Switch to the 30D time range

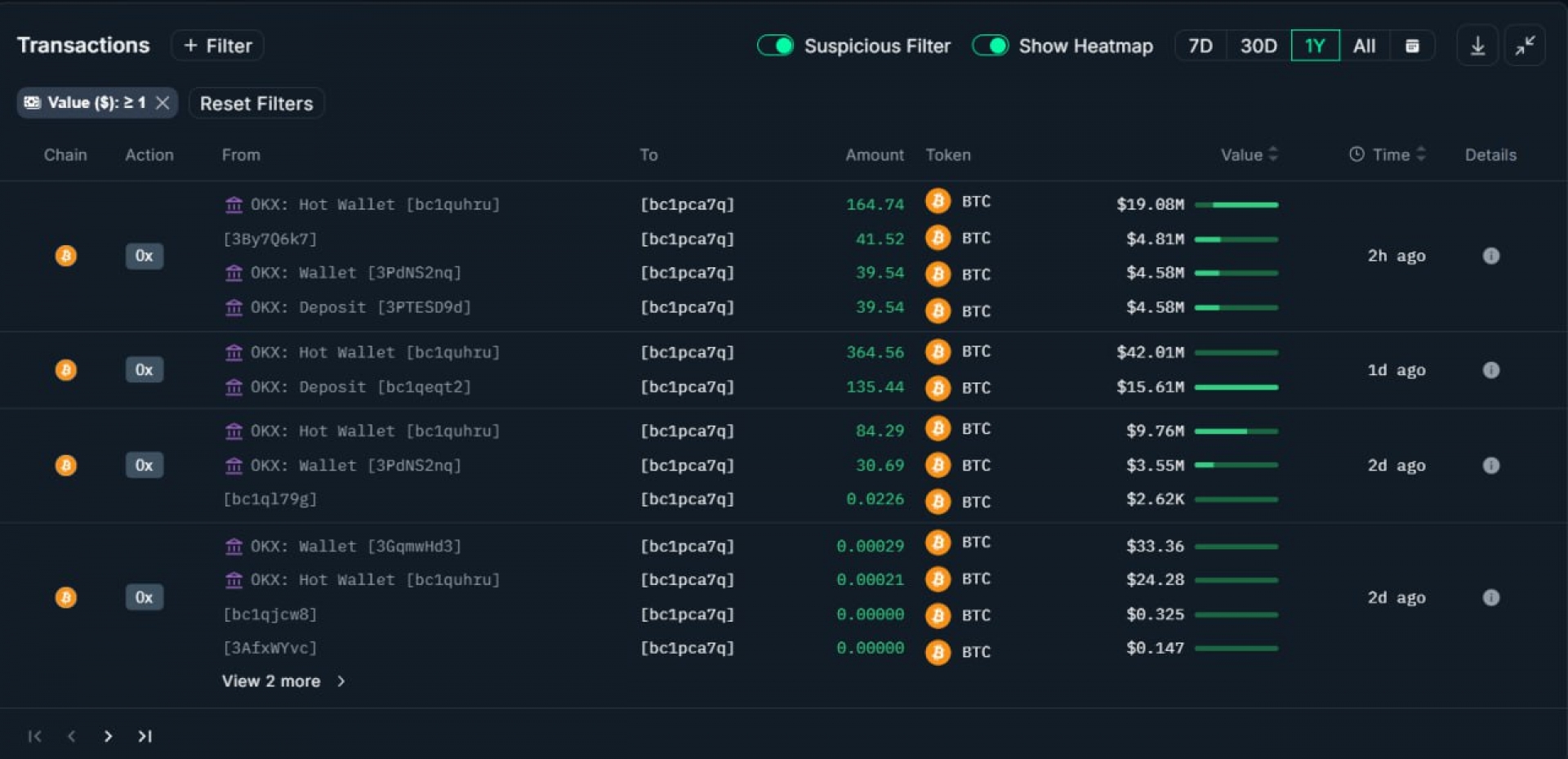tap(1258, 46)
